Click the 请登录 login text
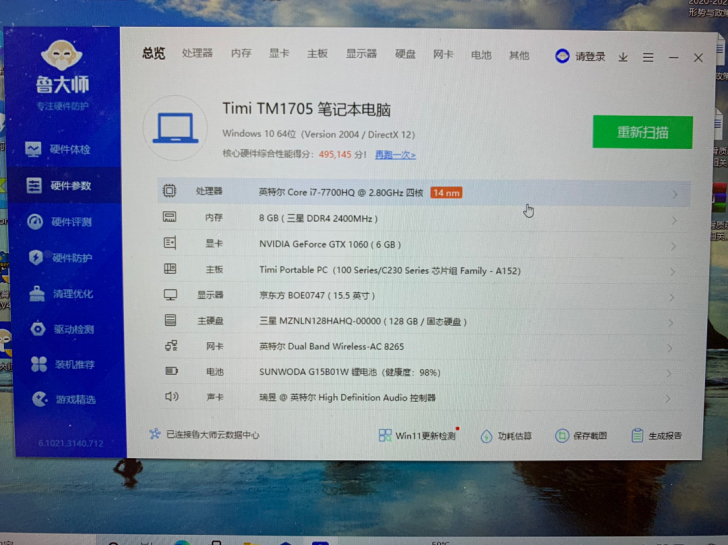728x545 pixels. [x=591, y=57]
